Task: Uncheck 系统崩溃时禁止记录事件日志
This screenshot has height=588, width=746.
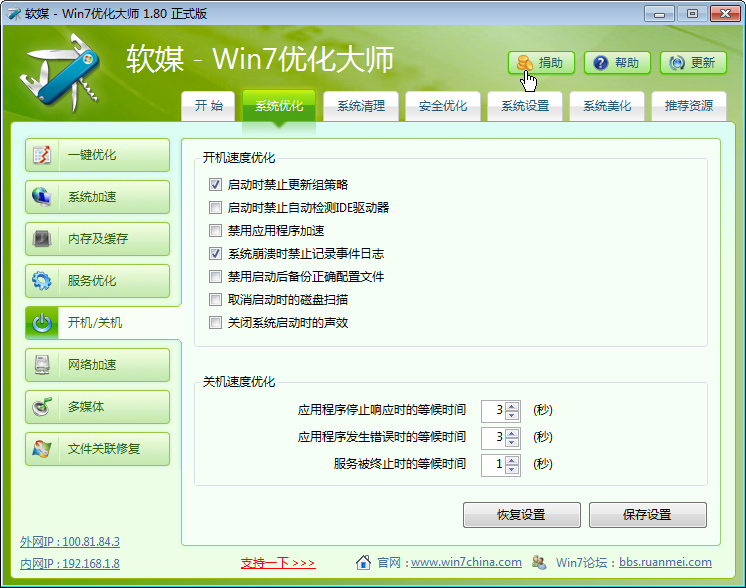Action: (215, 254)
